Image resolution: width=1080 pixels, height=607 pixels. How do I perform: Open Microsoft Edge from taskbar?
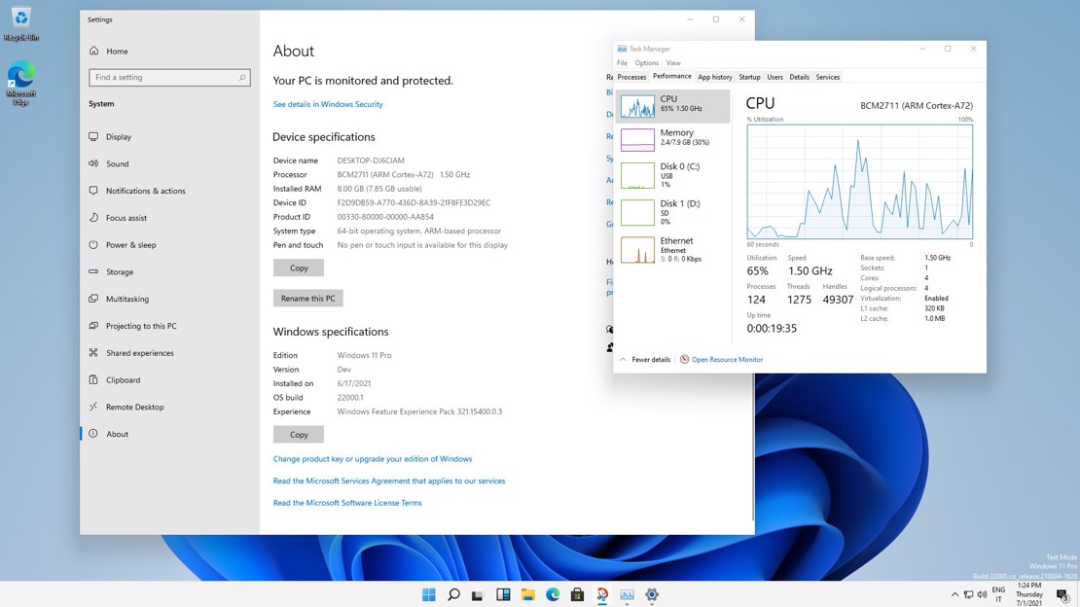coord(552,595)
